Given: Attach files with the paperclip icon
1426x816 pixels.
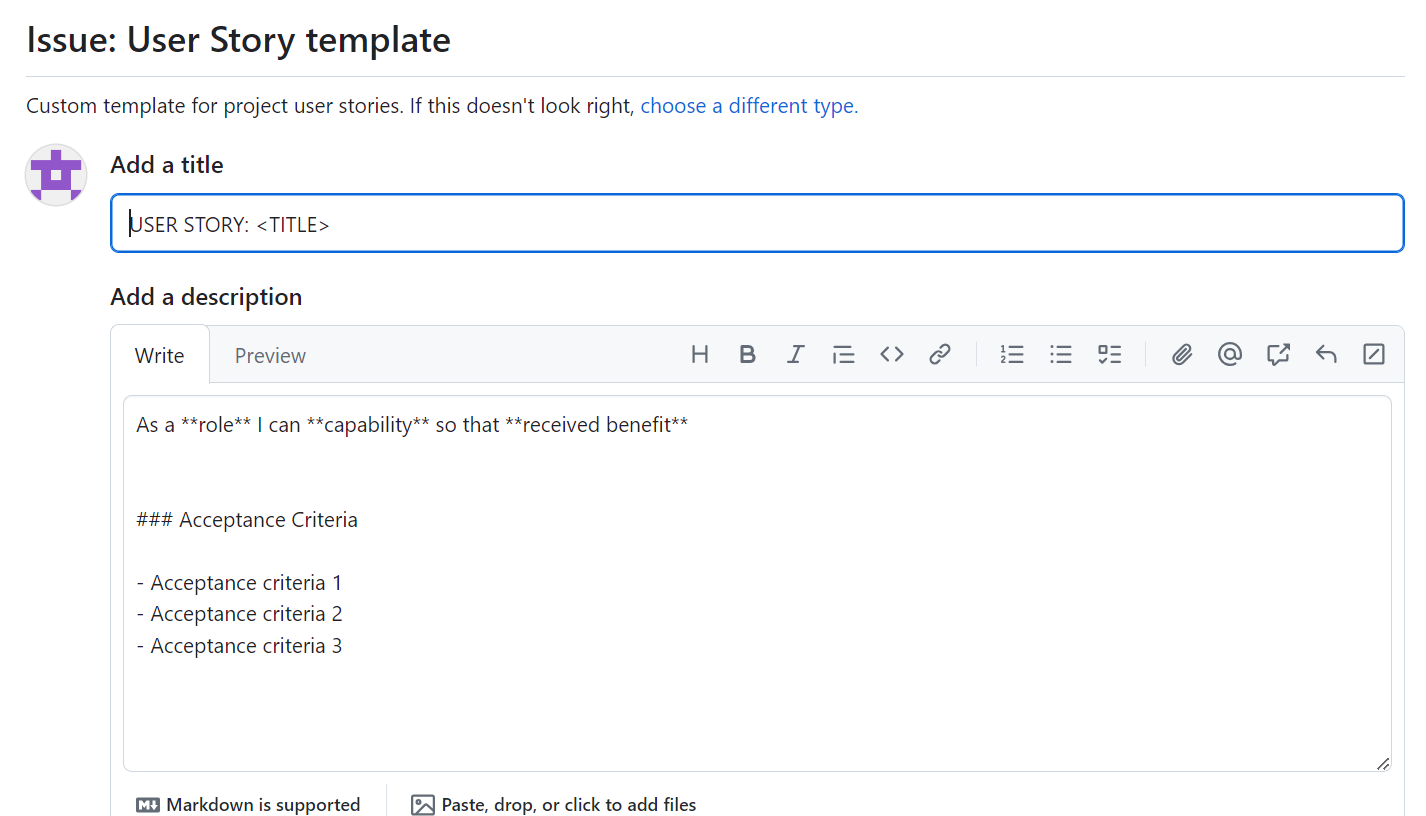Looking at the screenshot, I should (x=1182, y=354).
